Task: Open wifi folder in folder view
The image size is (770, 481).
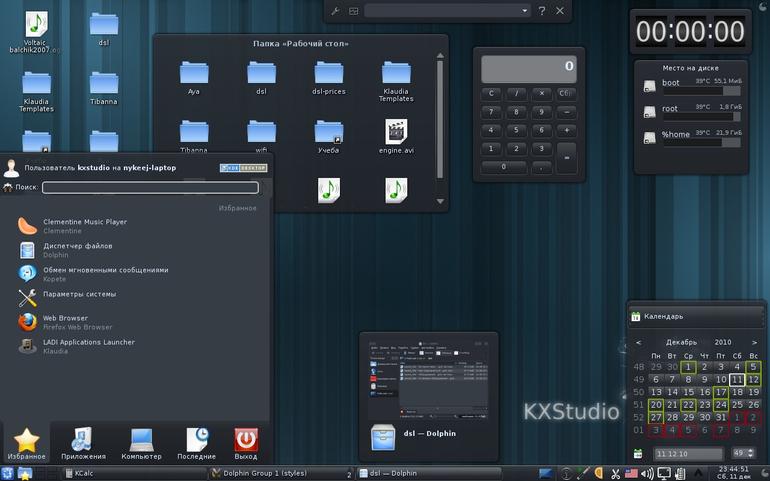Action: [x=261, y=137]
